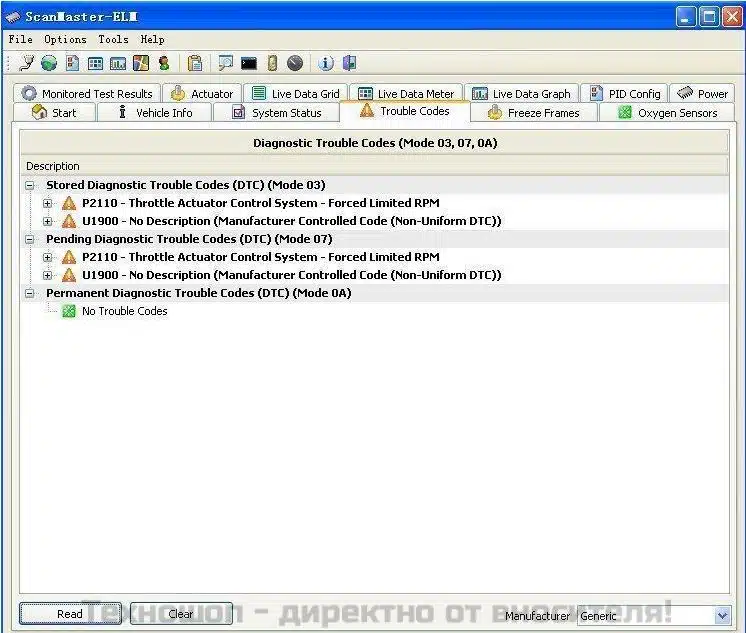
Task: Click the warning icon beside stored P2110
Action: pyautogui.click(x=69, y=203)
